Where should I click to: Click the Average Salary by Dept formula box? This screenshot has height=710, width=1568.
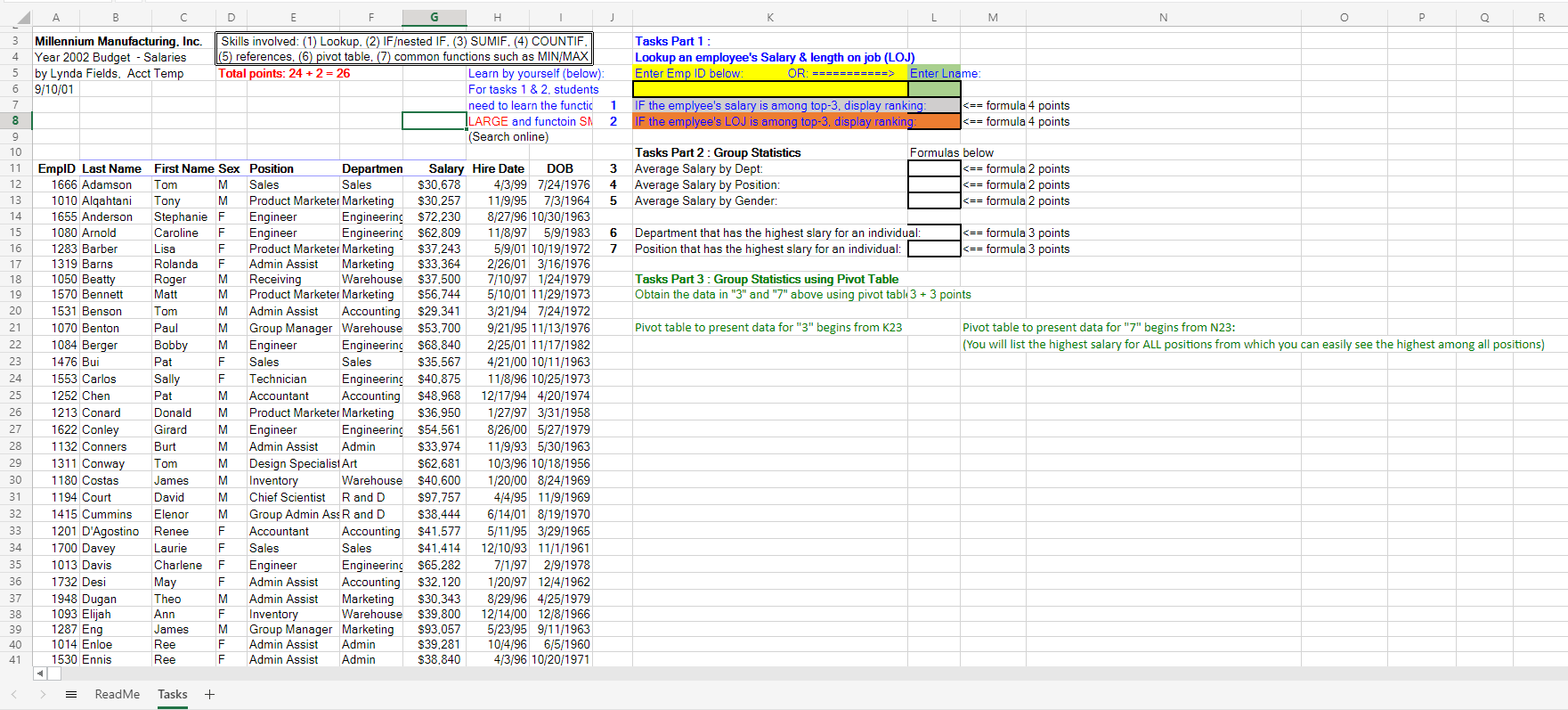934,168
